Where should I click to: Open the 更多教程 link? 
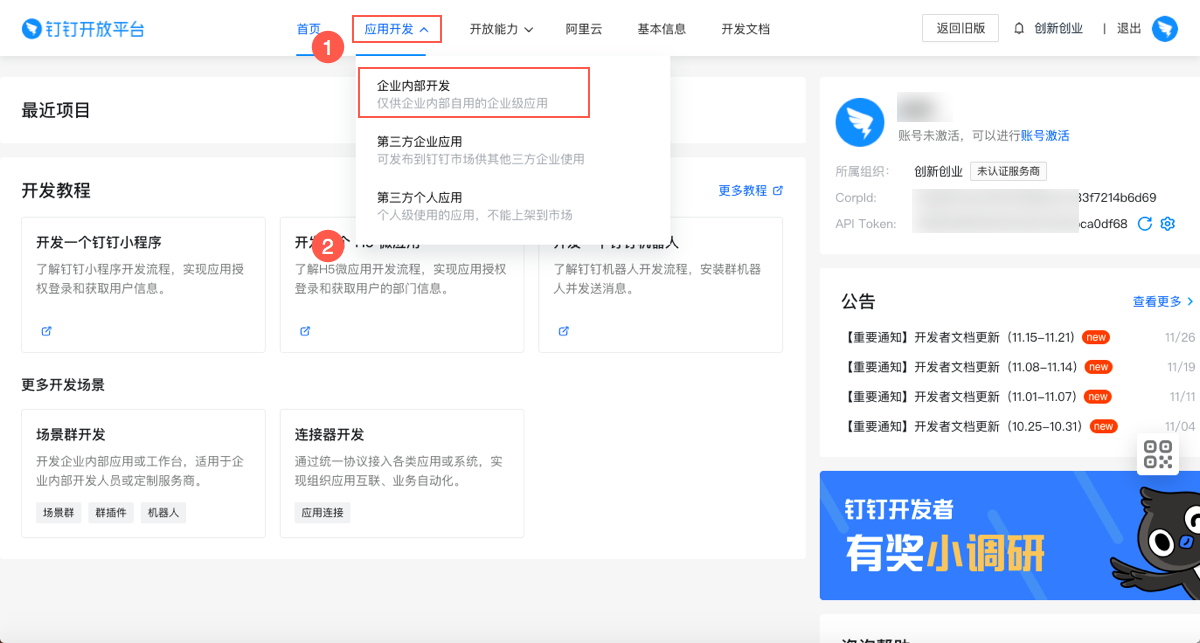750,190
